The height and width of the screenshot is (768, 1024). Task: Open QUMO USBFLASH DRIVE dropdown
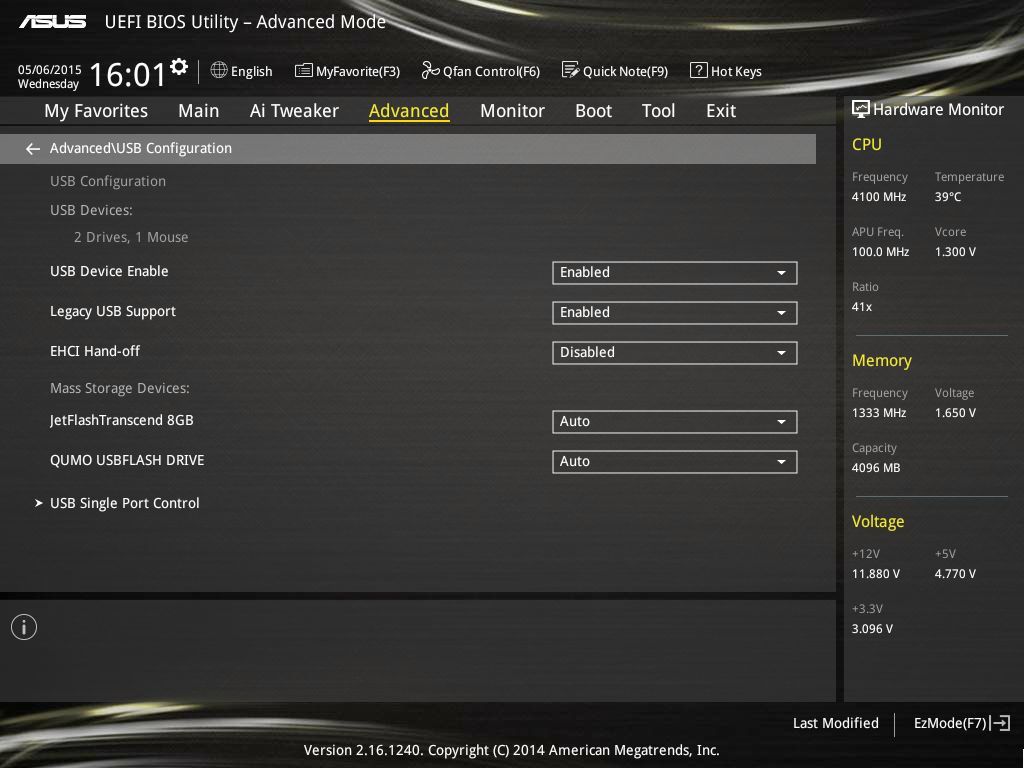(x=674, y=461)
